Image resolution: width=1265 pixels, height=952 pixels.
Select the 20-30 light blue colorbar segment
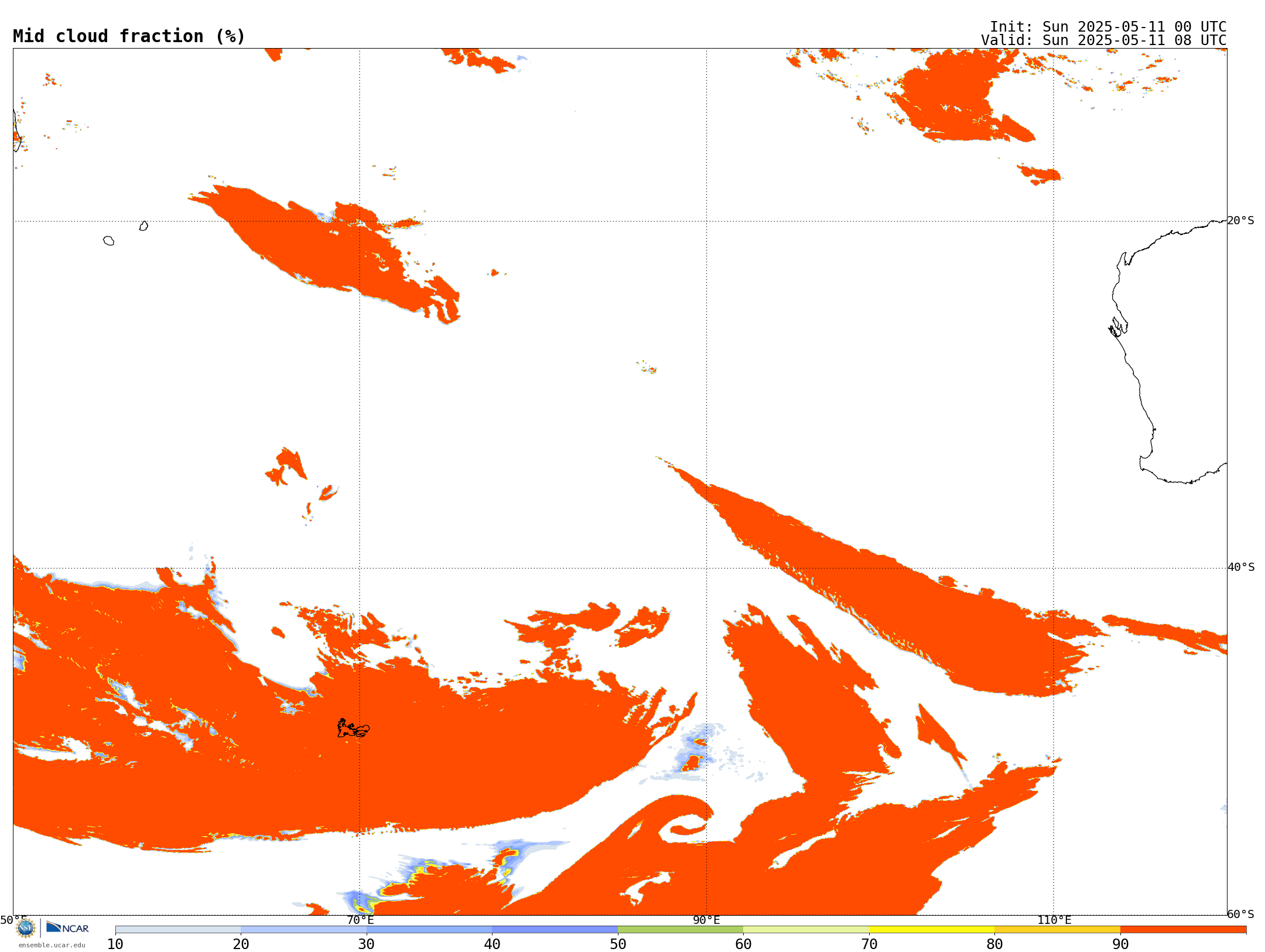pos(303,930)
